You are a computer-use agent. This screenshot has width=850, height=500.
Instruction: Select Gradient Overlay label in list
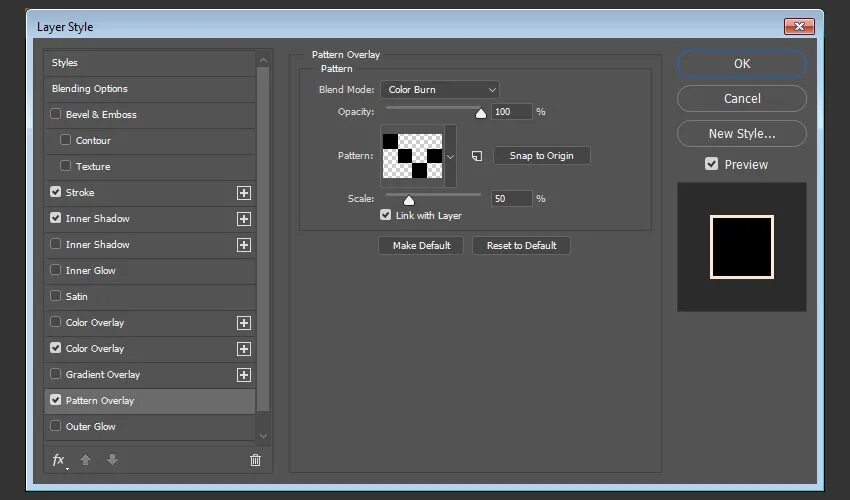(x=103, y=375)
